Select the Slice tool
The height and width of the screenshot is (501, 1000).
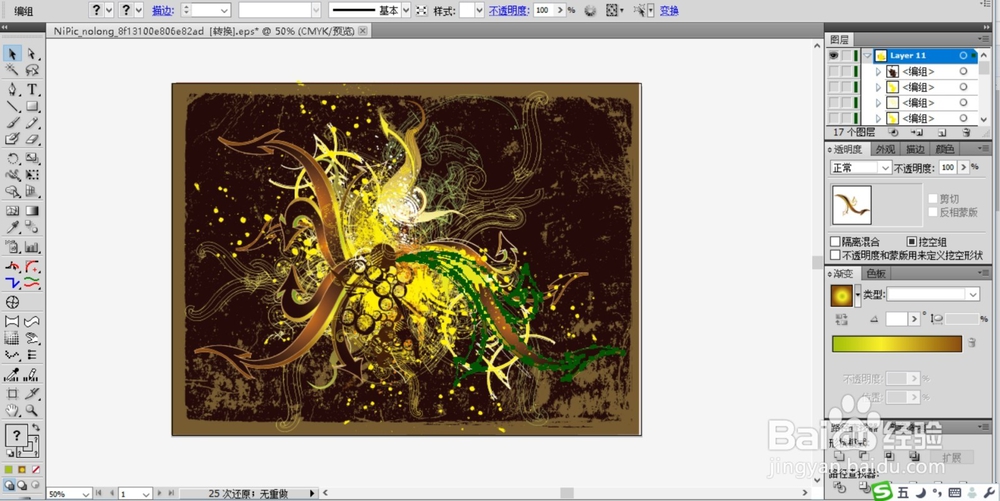point(32,393)
